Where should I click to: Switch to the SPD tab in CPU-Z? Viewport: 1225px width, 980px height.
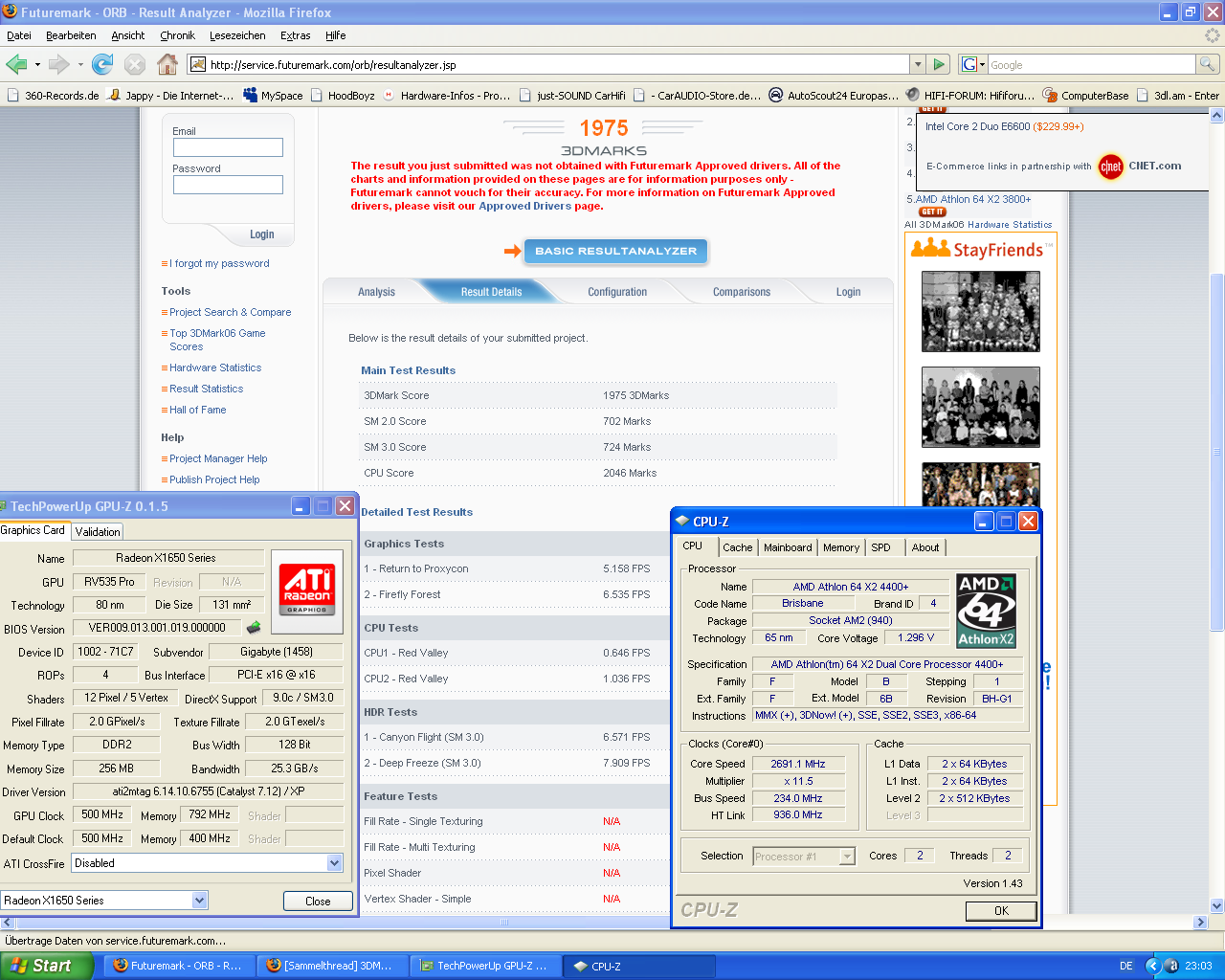point(881,547)
